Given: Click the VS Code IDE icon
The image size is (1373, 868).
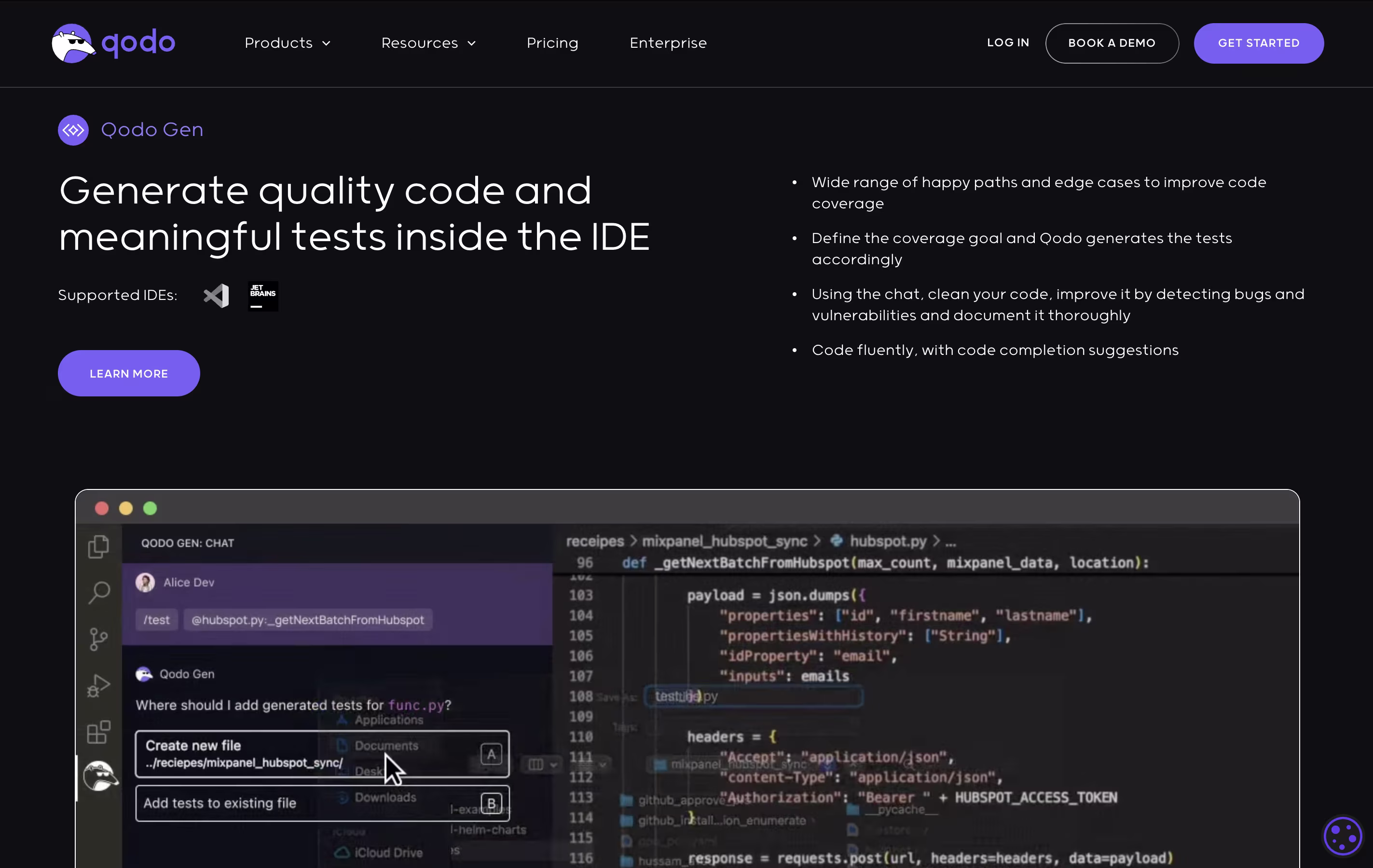Looking at the screenshot, I should pyautogui.click(x=216, y=296).
